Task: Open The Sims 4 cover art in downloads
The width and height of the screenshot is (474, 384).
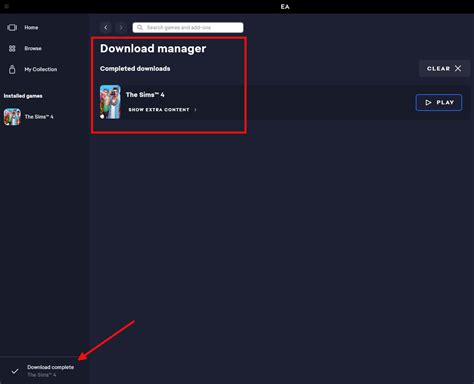Action: [x=110, y=102]
